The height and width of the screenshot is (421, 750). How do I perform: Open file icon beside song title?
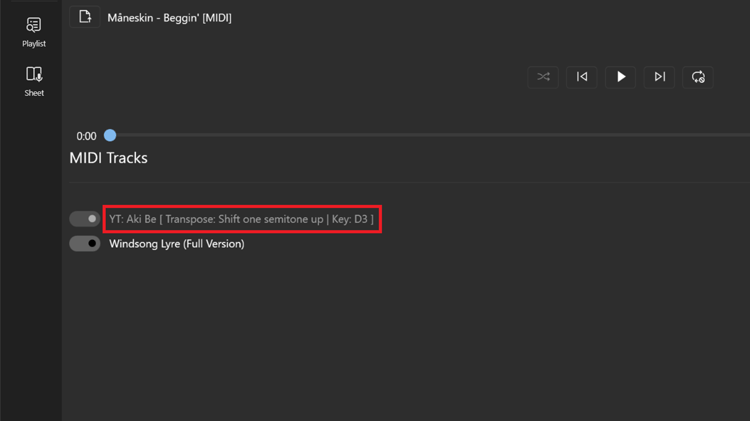(85, 17)
